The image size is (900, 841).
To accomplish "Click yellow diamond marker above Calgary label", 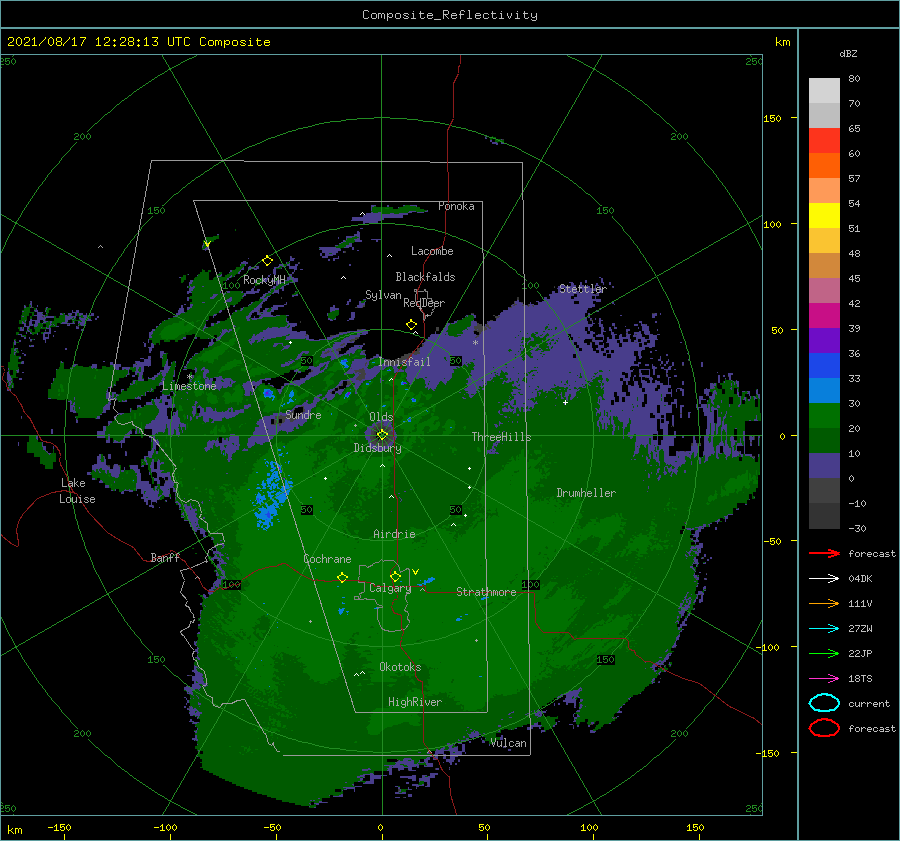I will pyautogui.click(x=395, y=576).
